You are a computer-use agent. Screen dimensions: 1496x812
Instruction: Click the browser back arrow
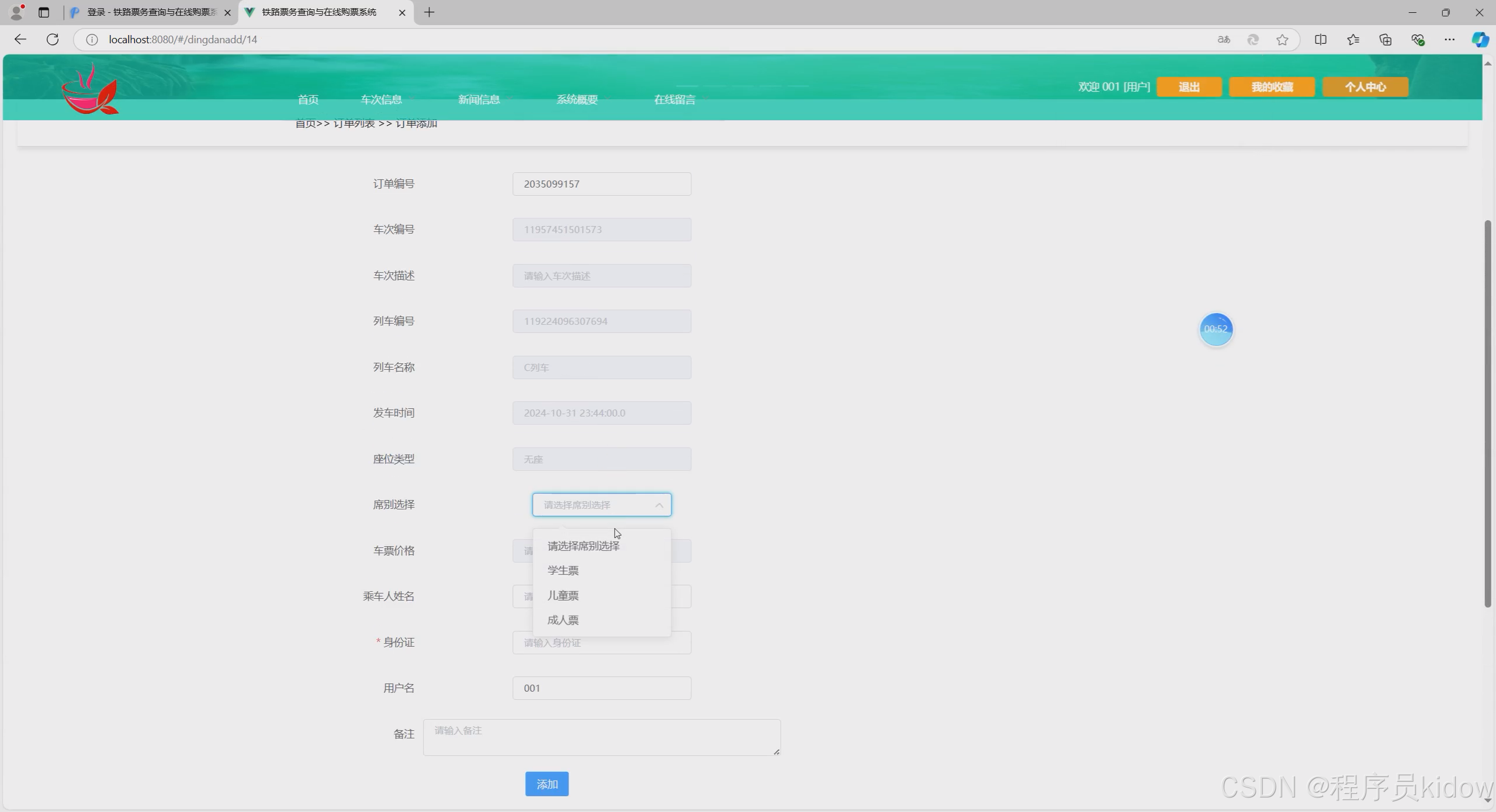coord(20,39)
